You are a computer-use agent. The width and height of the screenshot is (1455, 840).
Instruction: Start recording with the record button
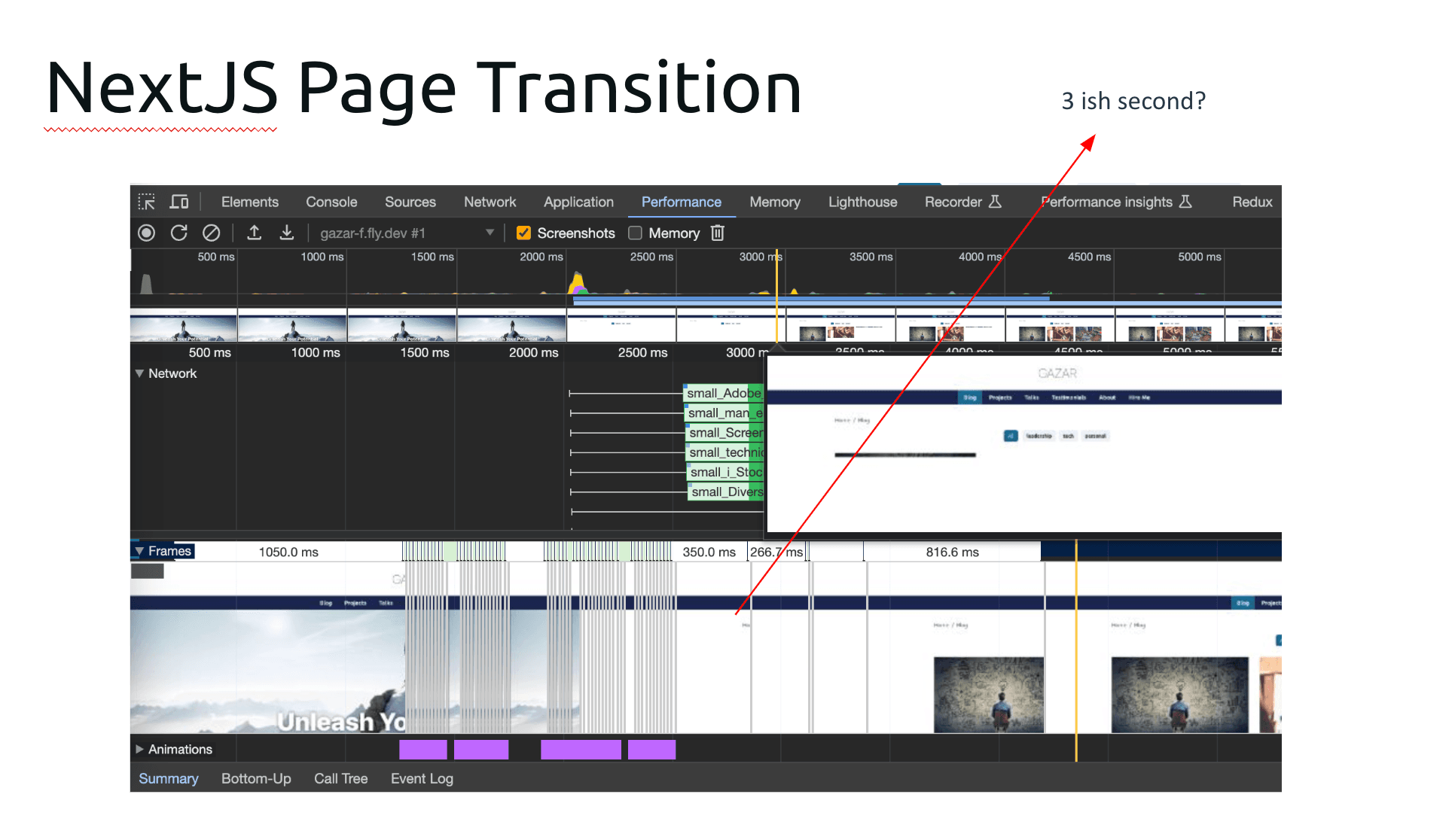pyautogui.click(x=147, y=233)
